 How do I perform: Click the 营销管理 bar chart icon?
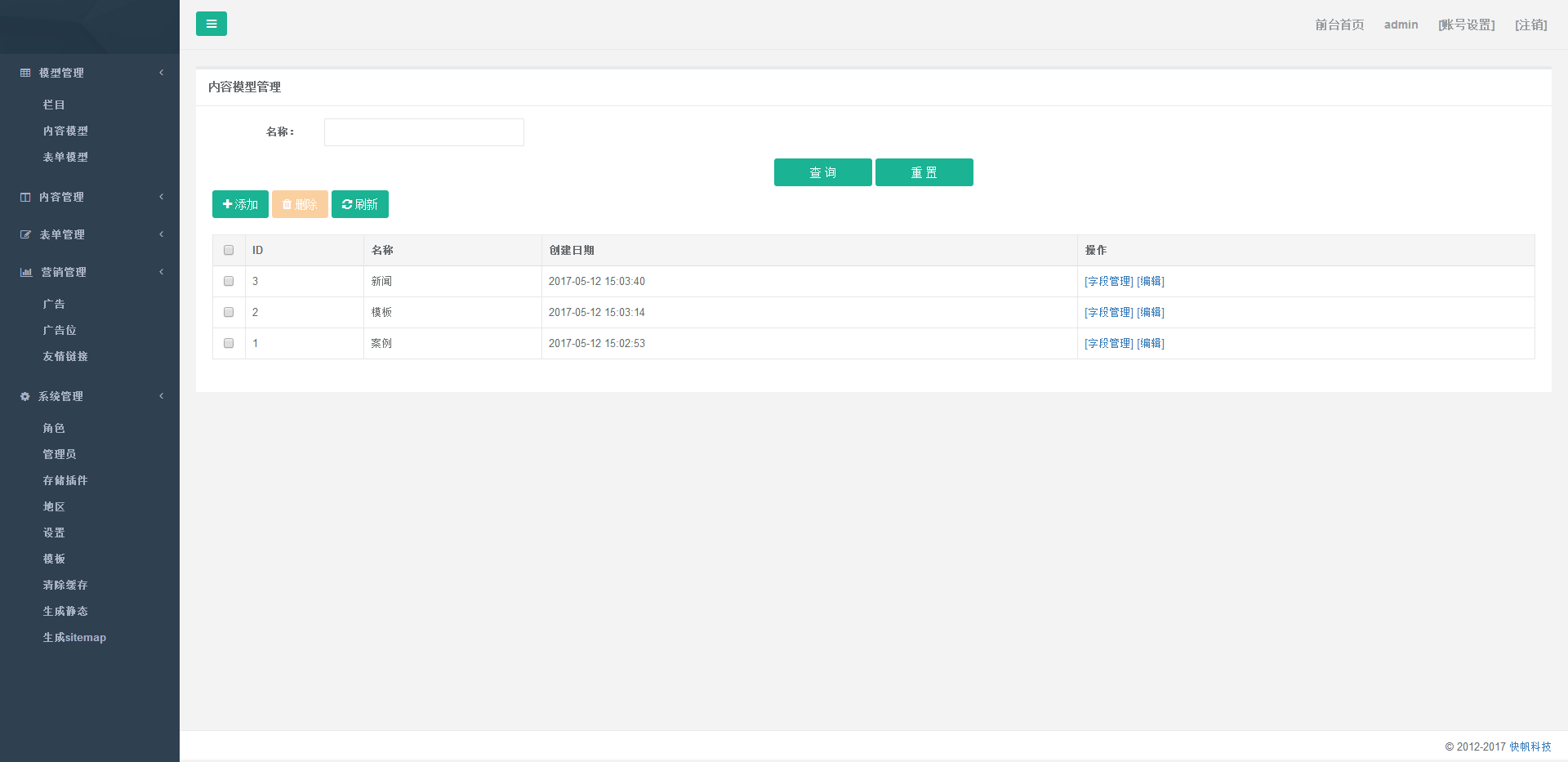coord(26,272)
